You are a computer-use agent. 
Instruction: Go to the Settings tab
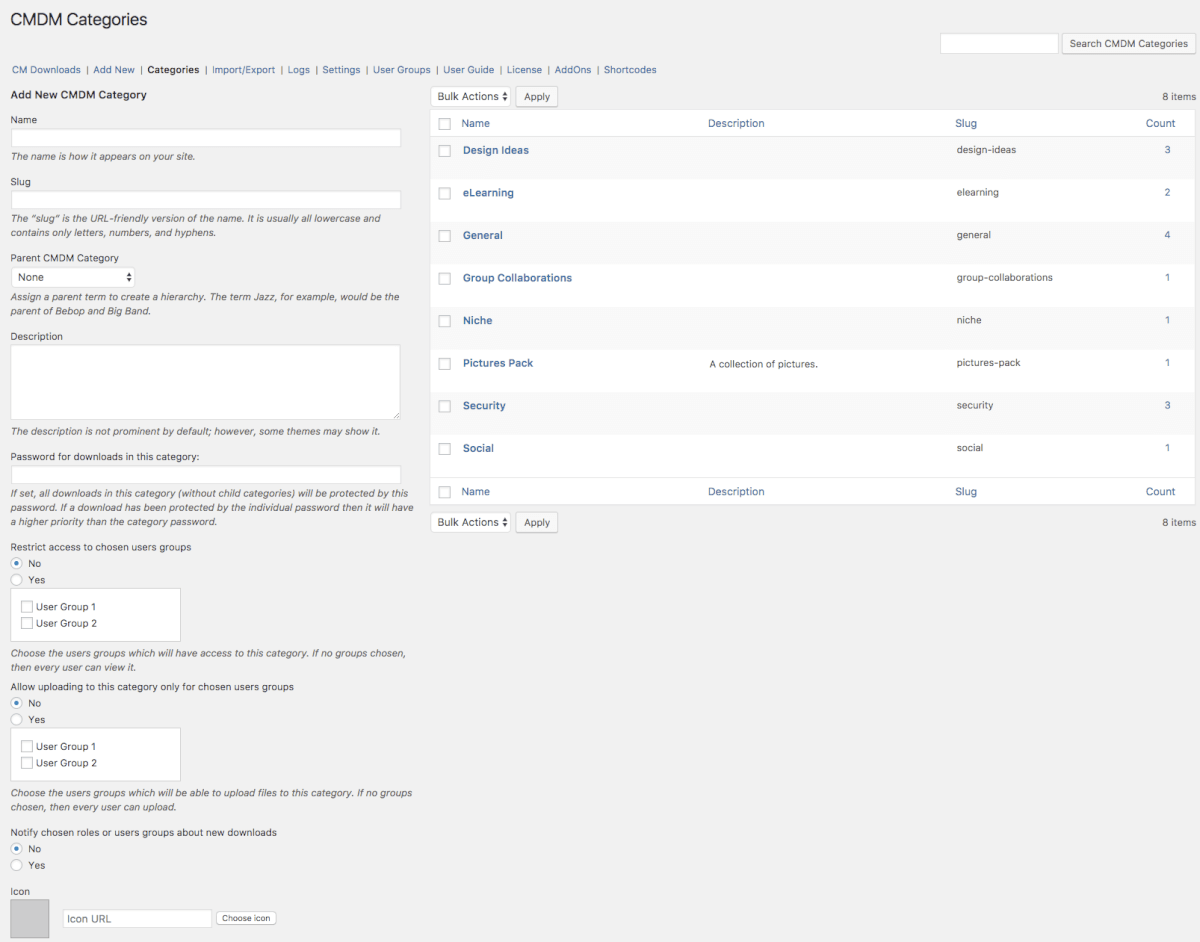pos(341,70)
